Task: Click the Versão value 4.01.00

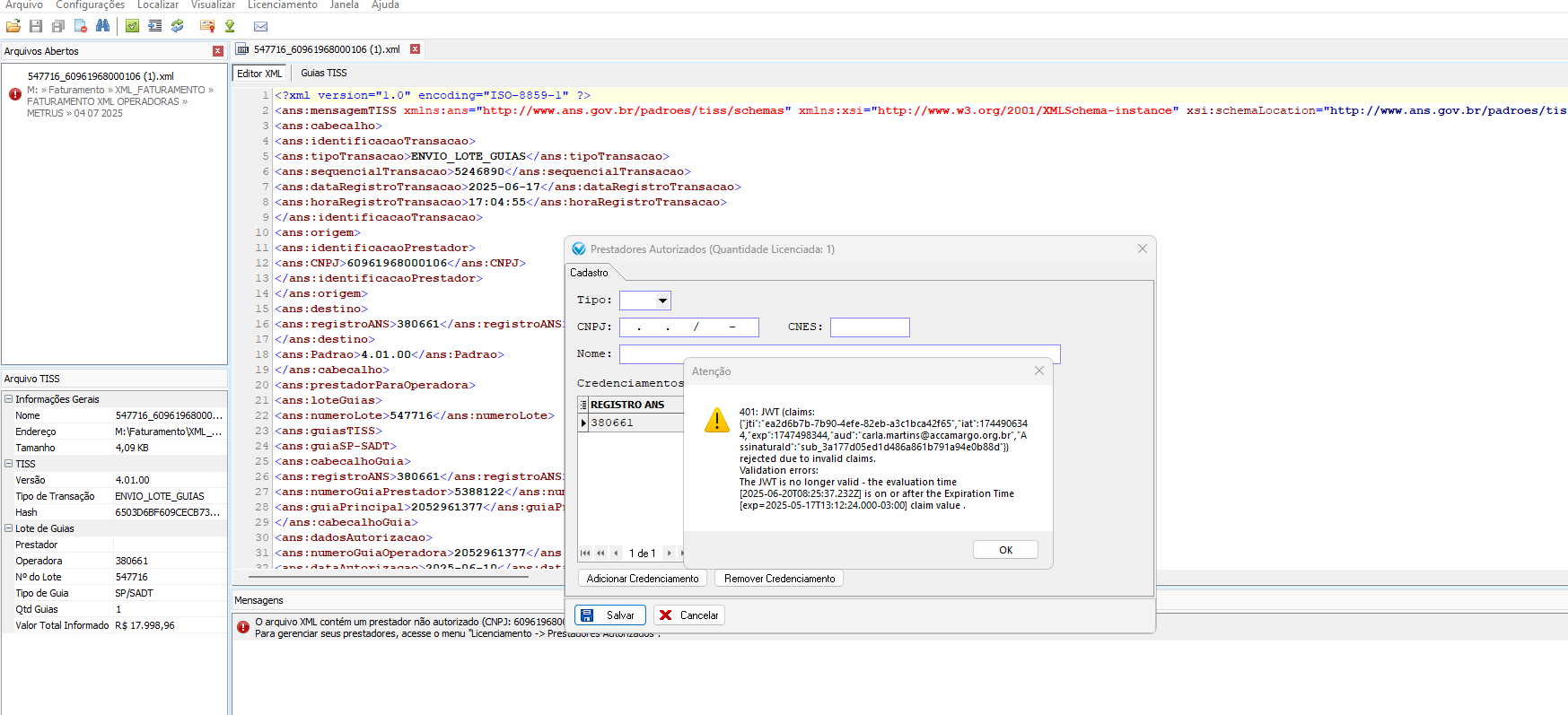Action: pyautogui.click(x=133, y=480)
